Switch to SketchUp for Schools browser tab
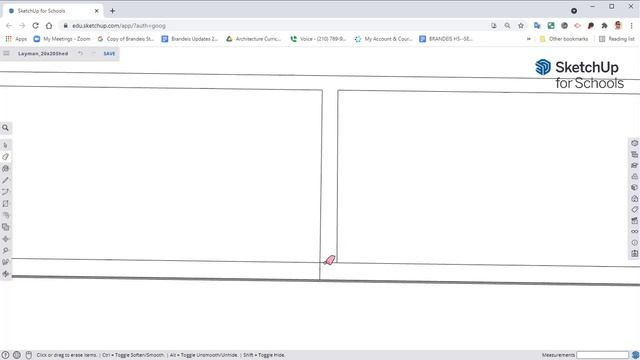This screenshot has width=640, height=360. [x=52, y=11]
